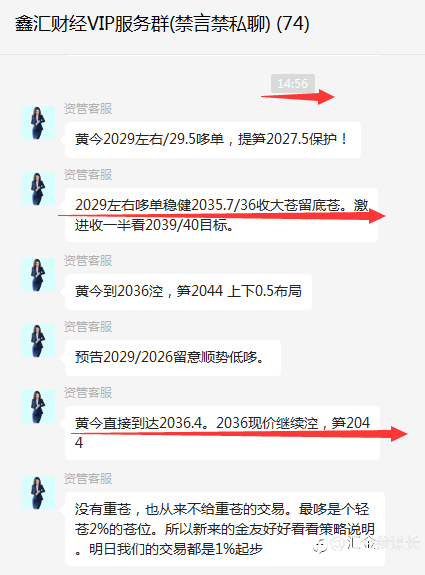
Task: Click the 资管客服 name above the 2035.7/36 message
Action: 88,175
